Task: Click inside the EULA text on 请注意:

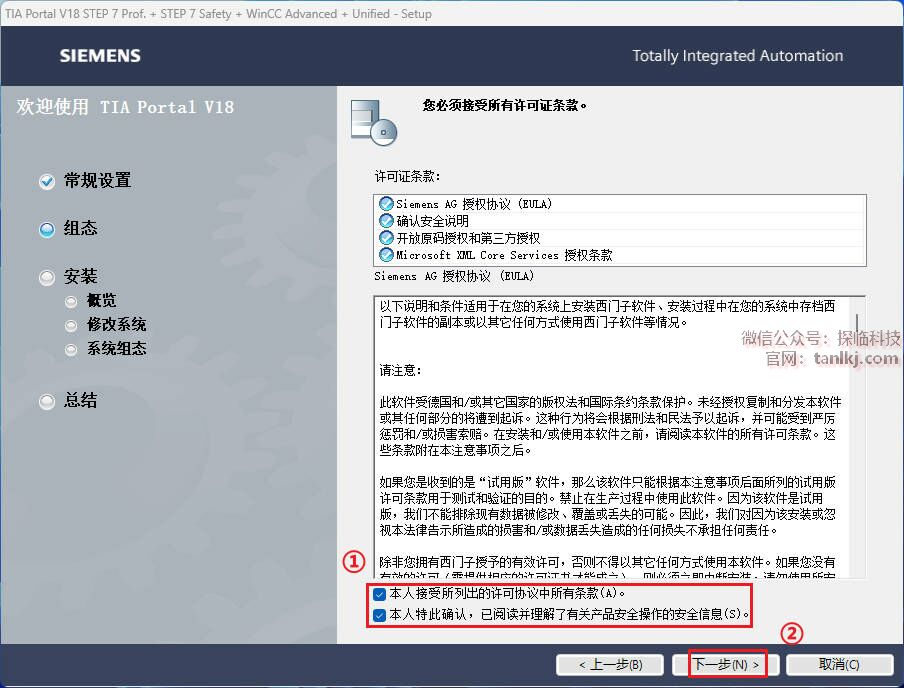Action: (400, 370)
